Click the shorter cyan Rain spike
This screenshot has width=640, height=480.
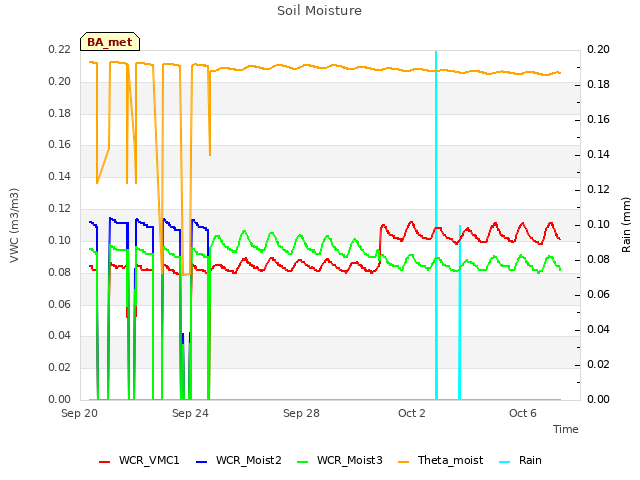pos(460,312)
